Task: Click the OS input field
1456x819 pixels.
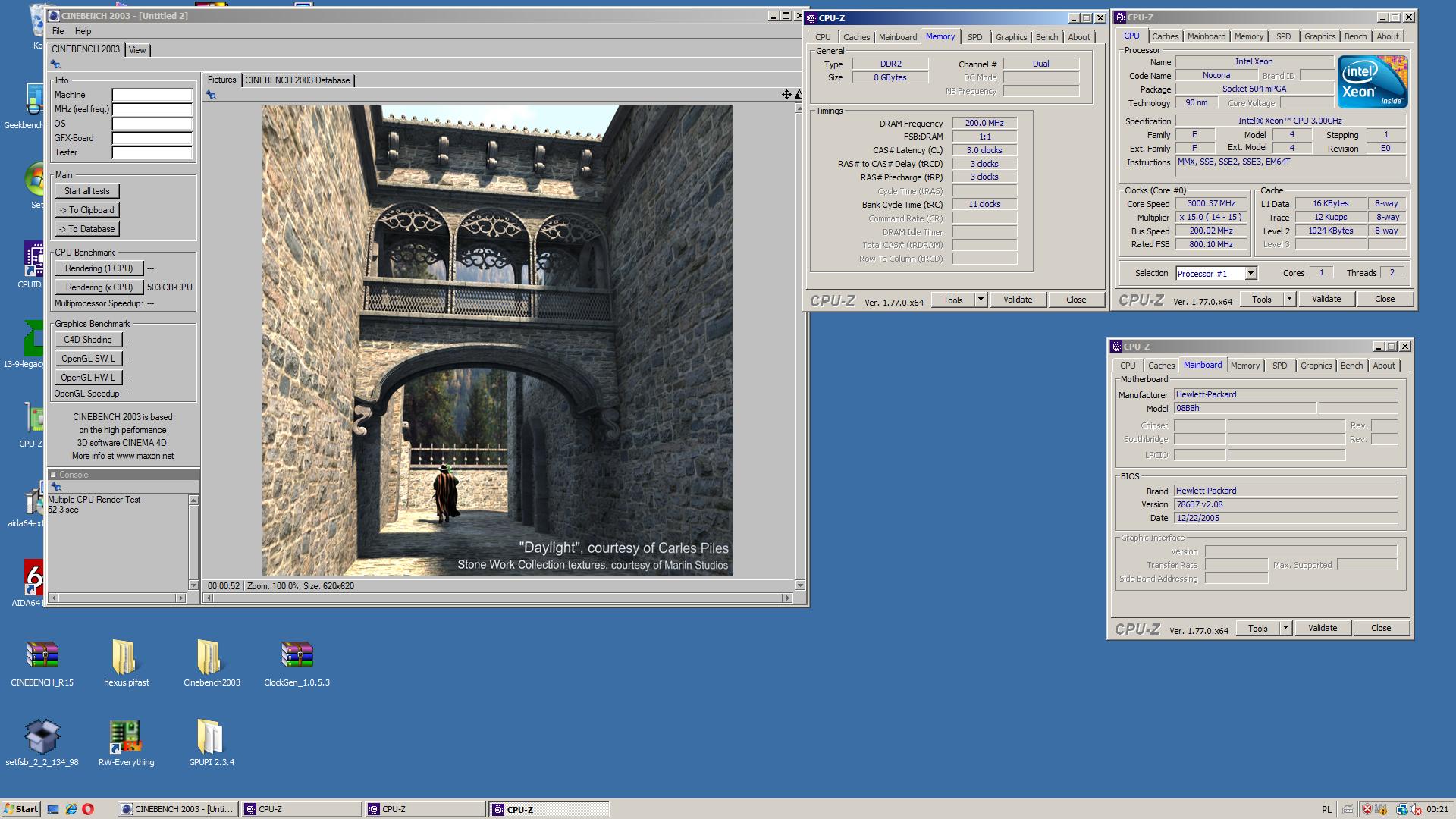Action: (152, 124)
